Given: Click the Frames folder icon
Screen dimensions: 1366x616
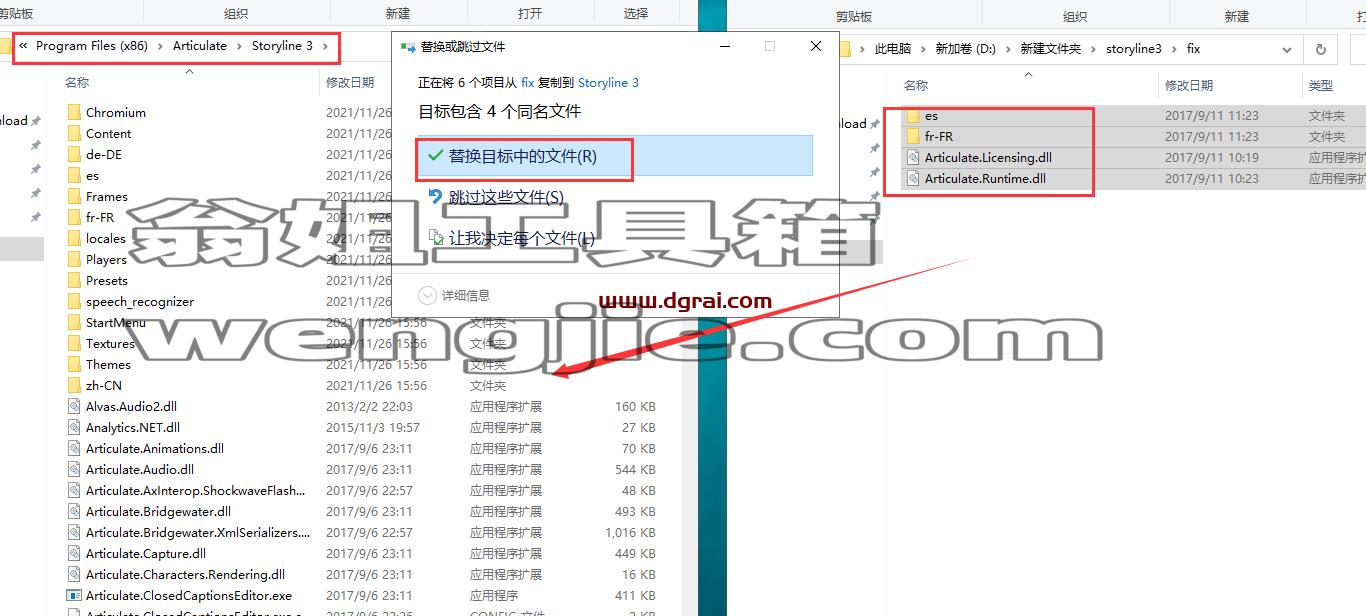Looking at the screenshot, I should tap(74, 197).
